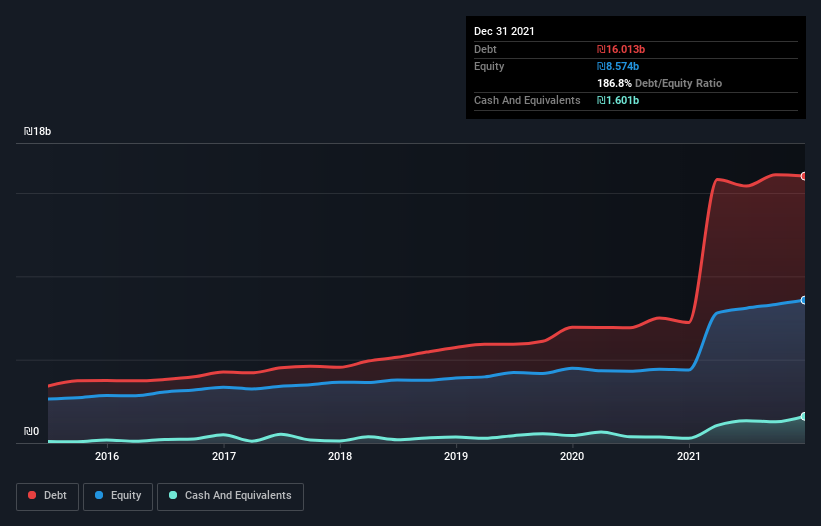Click the ₪16.013b debt value

click(x=621, y=49)
